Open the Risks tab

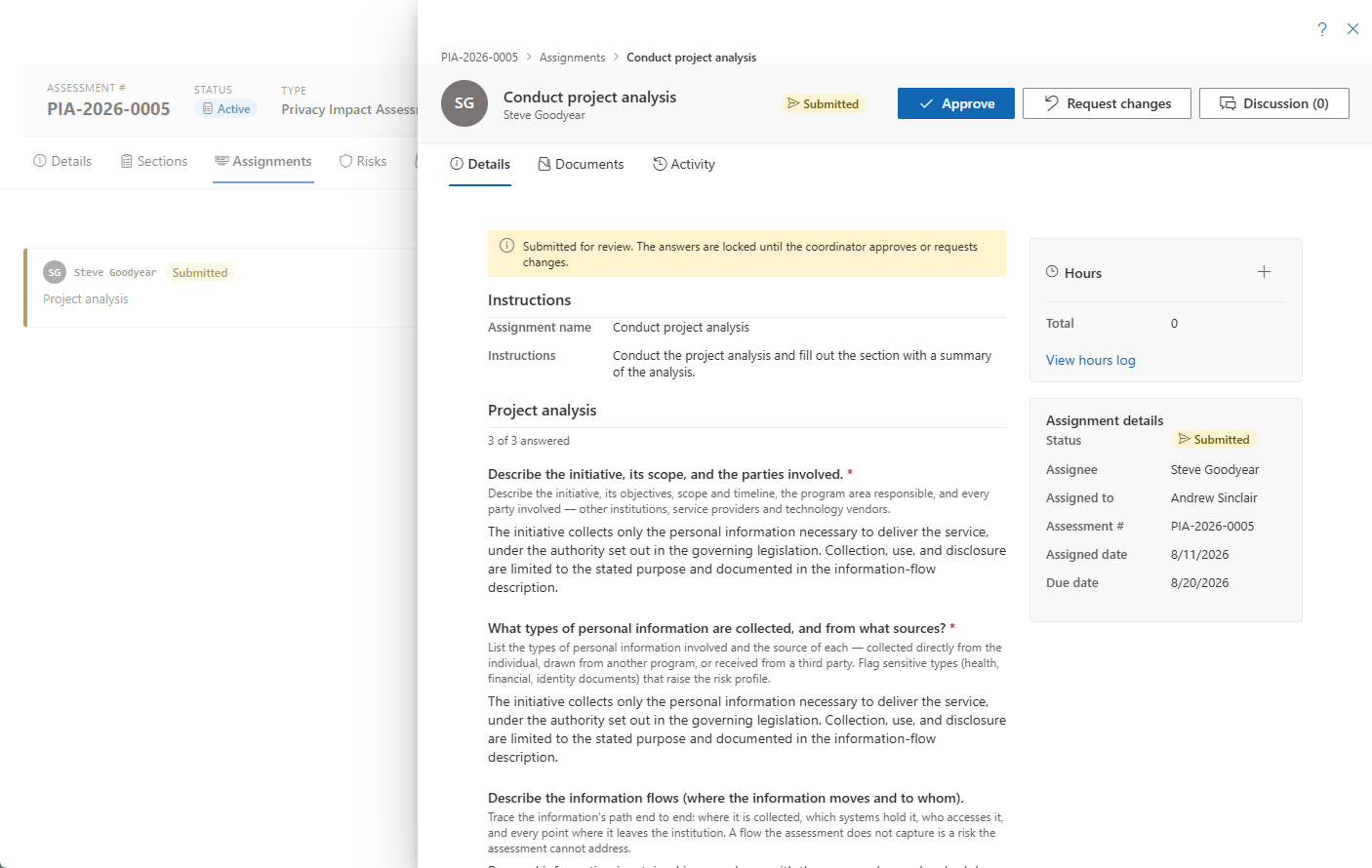[363, 161]
